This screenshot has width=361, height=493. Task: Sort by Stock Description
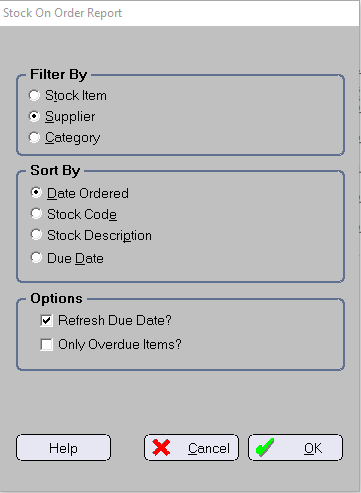(36, 235)
